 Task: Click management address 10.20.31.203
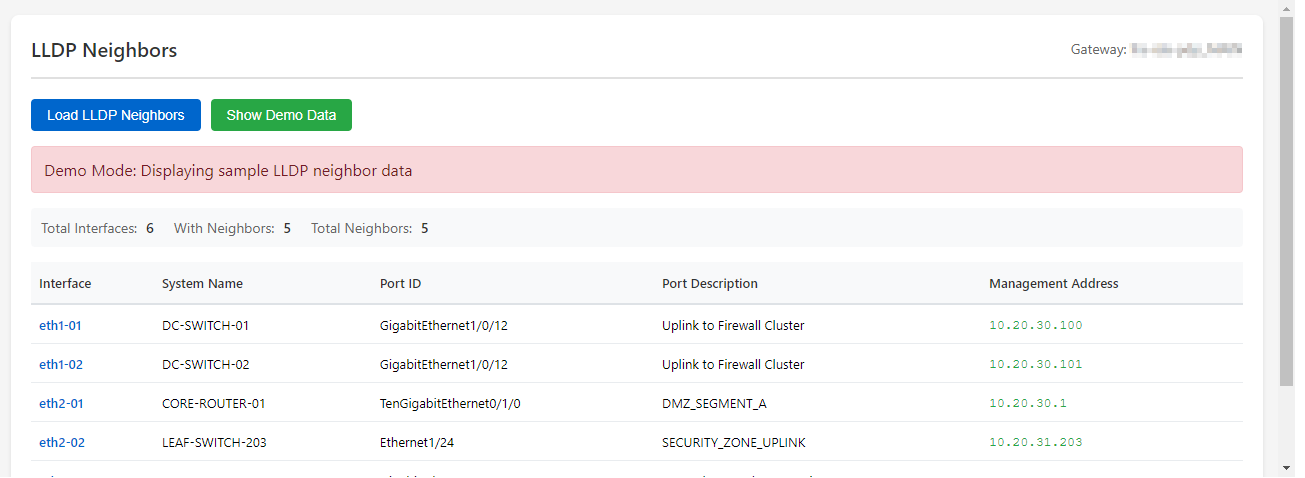pos(1035,442)
